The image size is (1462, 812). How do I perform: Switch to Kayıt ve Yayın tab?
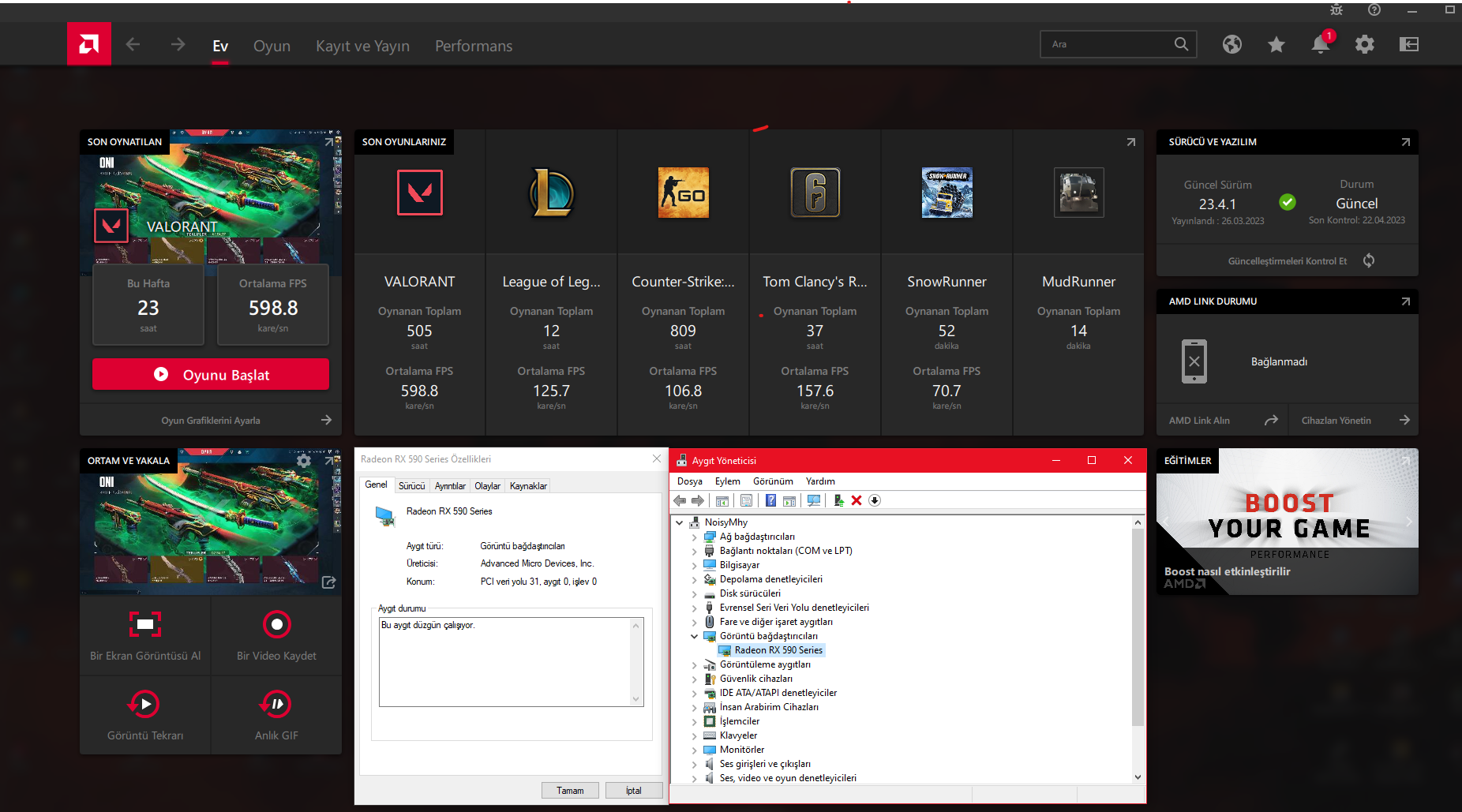(362, 46)
